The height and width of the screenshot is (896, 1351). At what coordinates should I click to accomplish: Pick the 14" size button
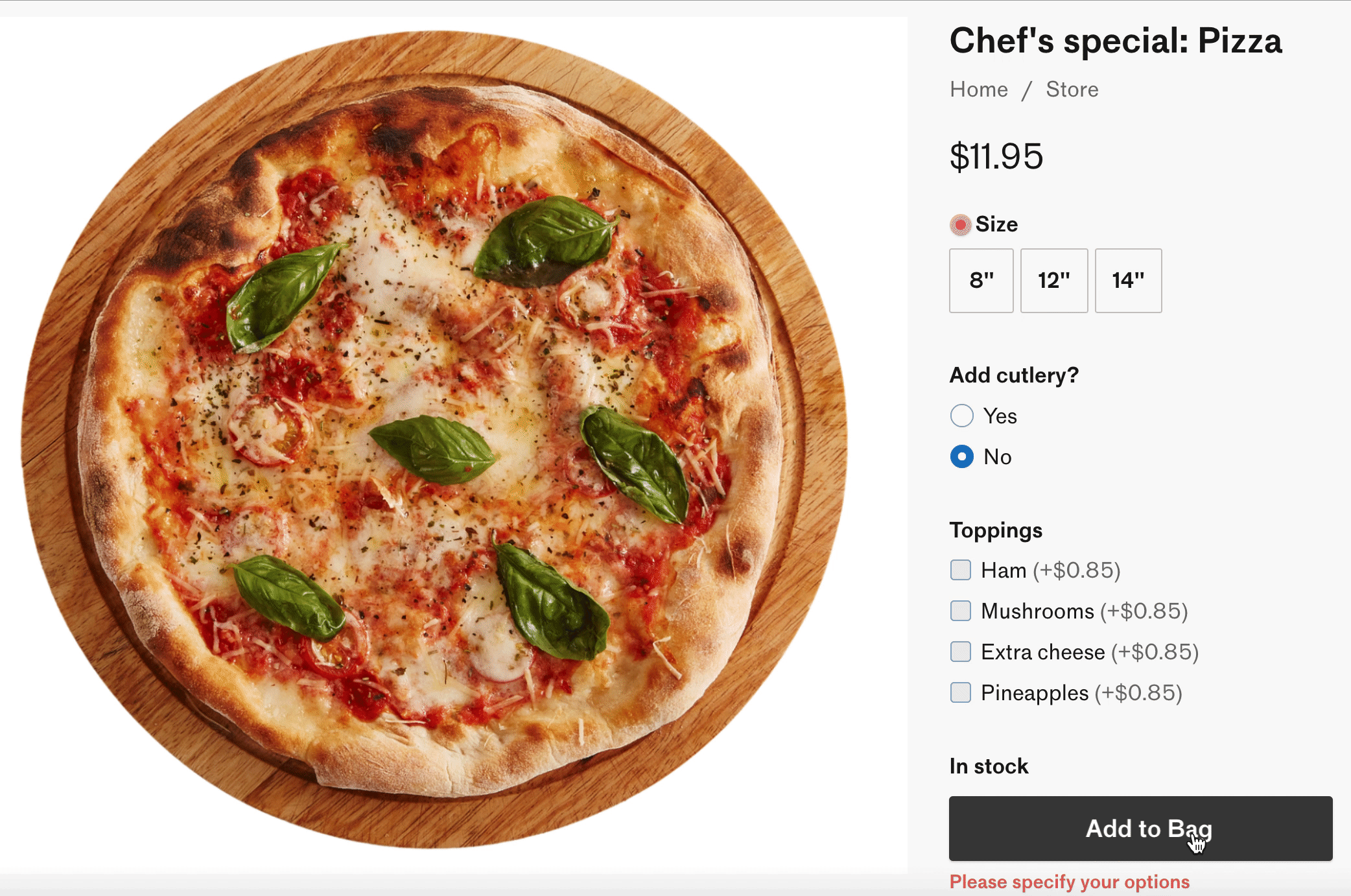tap(1128, 281)
